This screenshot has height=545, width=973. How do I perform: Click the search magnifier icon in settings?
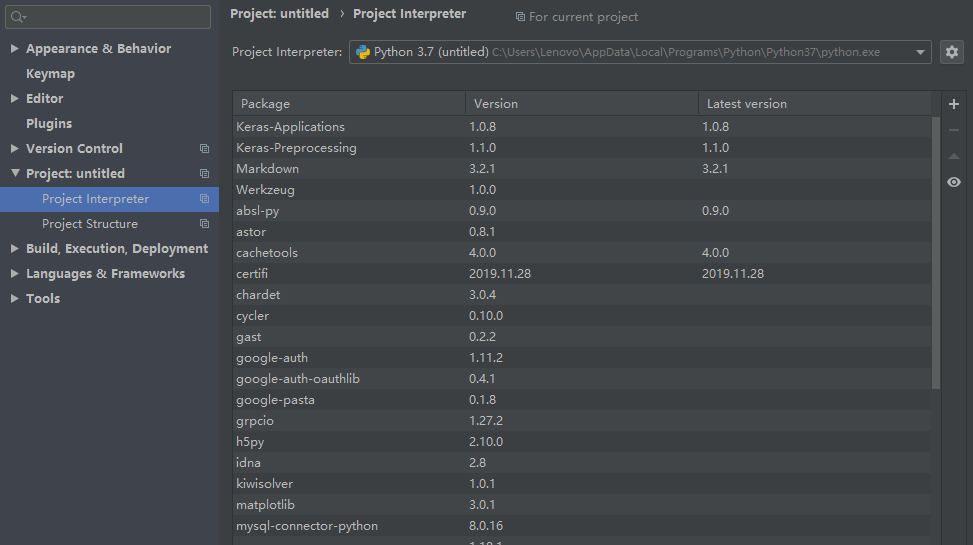pyautogui.click(x=18, y=17)
